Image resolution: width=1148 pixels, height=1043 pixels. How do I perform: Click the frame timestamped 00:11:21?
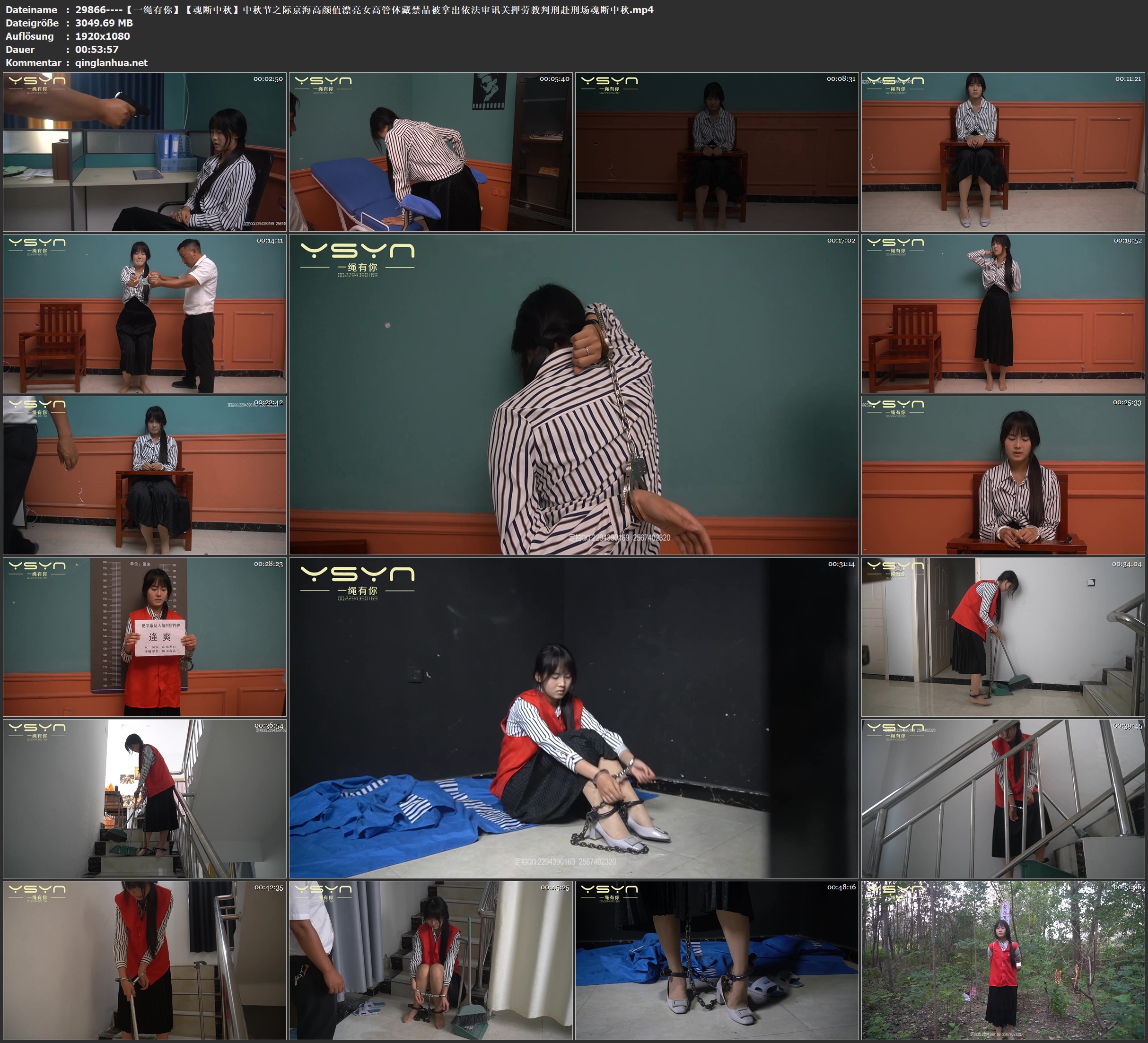1002,151
